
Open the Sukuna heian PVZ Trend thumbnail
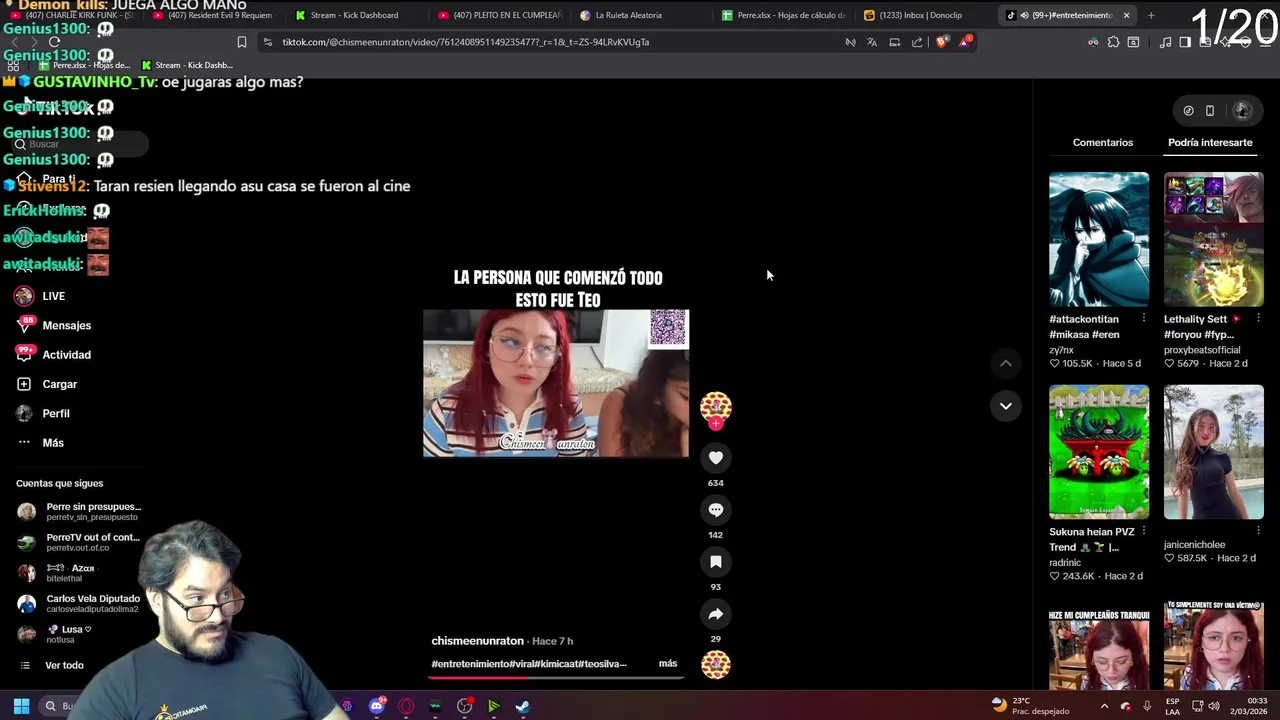(1099, 452)
